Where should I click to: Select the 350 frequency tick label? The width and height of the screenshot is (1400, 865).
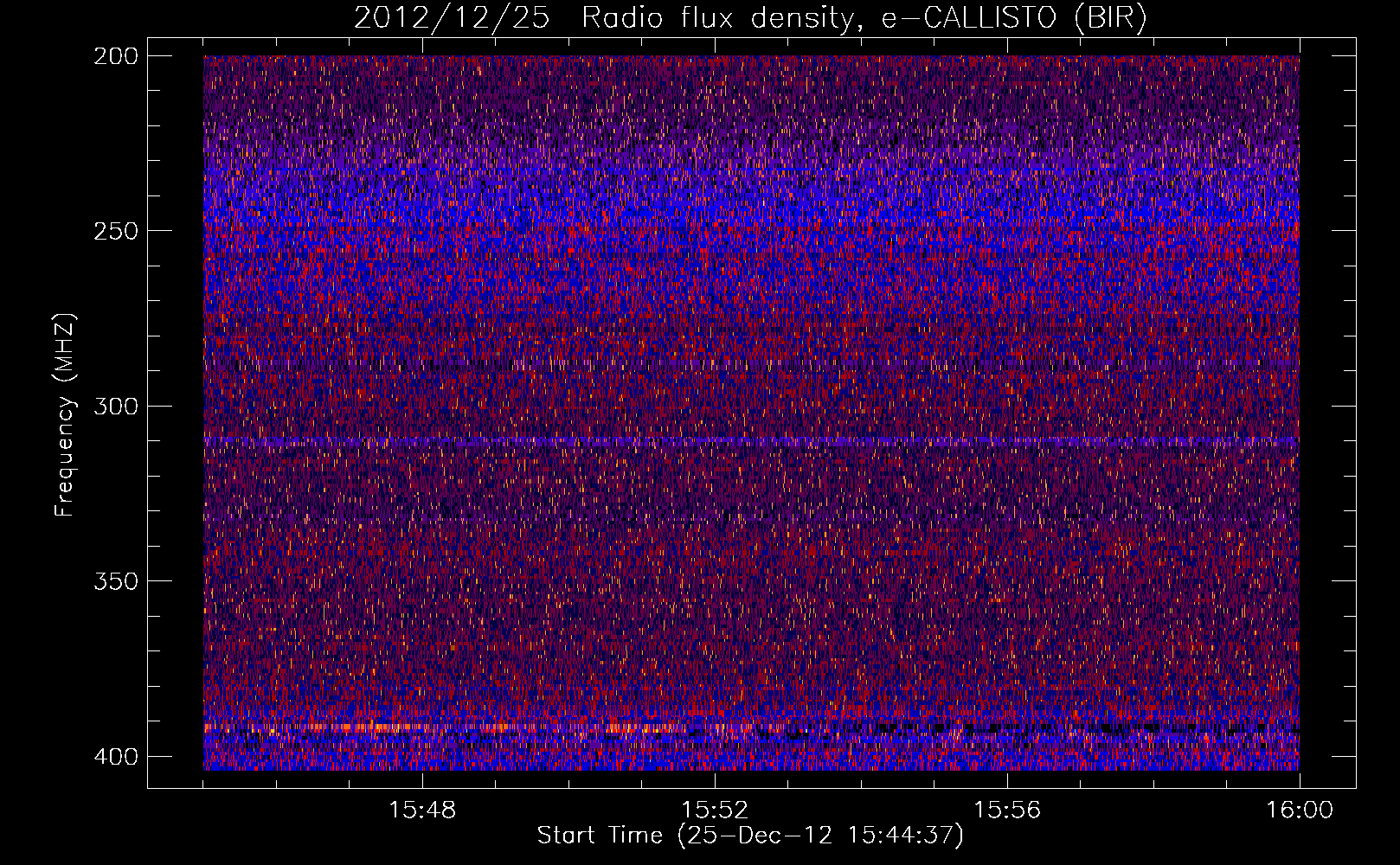click(115, 580)
